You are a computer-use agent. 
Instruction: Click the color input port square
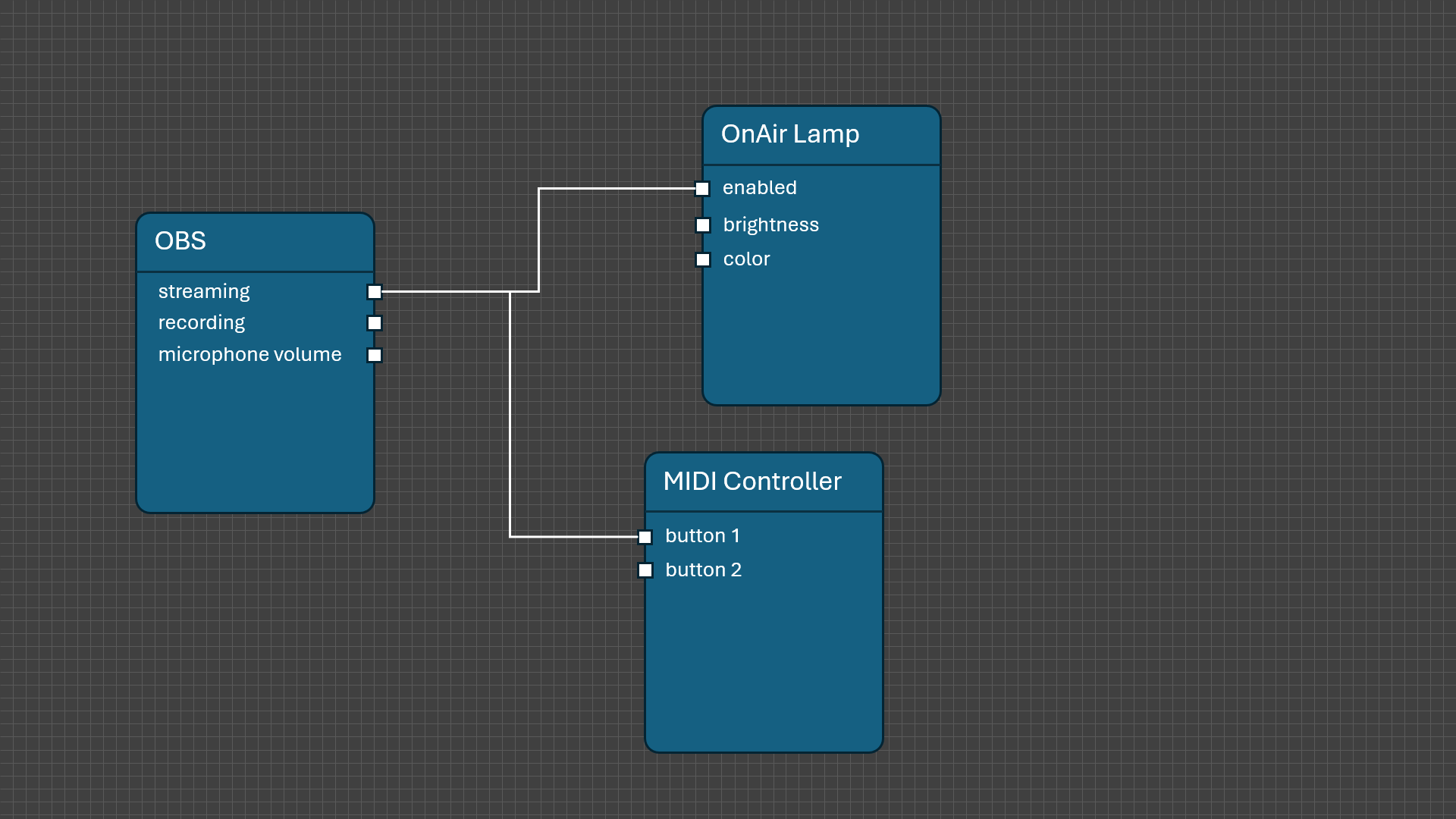703,260
